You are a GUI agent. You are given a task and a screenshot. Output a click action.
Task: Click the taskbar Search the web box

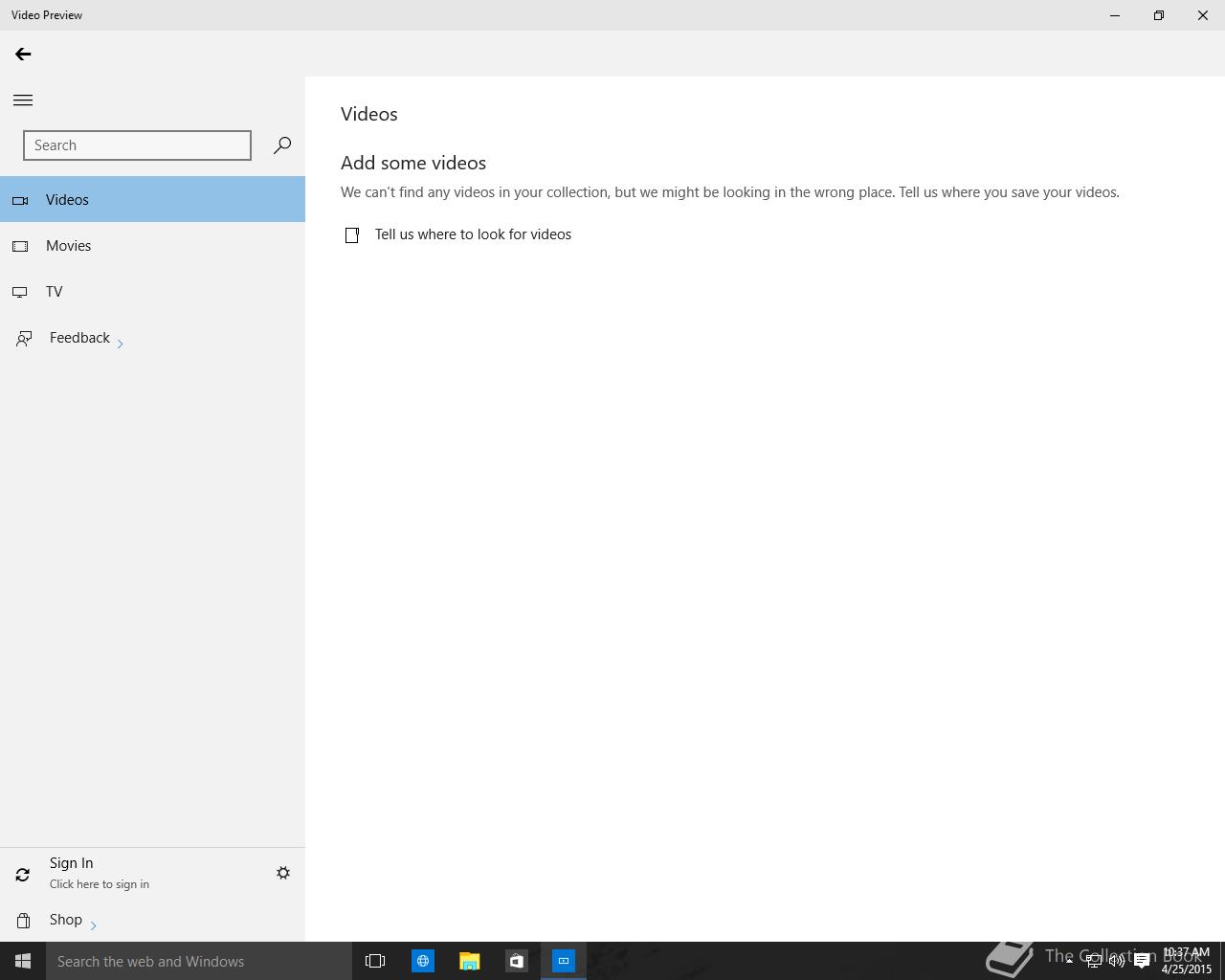coord(199,961)
